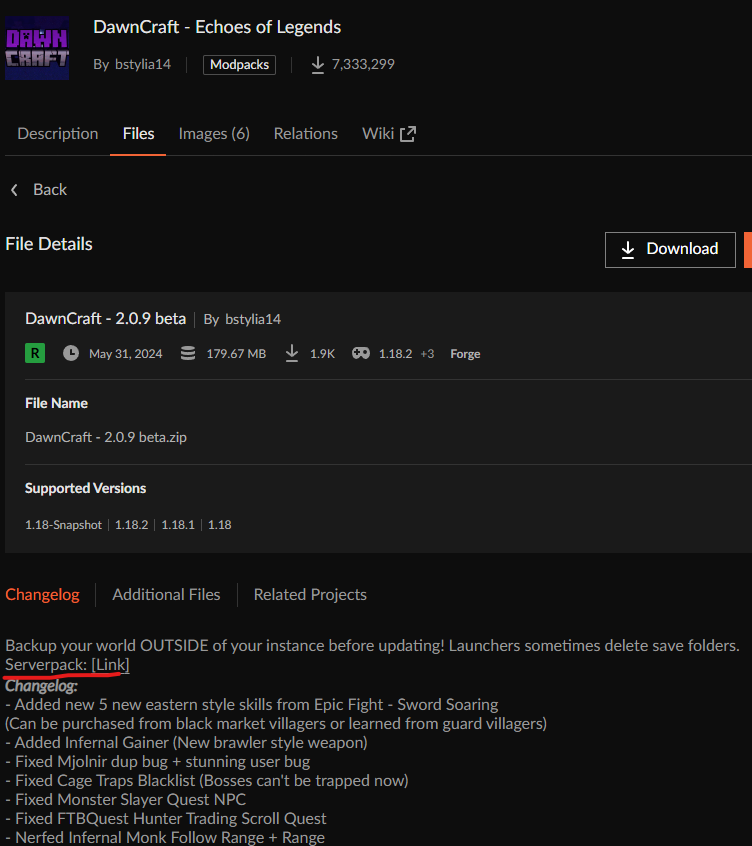Screen dimensions: 752x846
Task: Select the Backup your world warning text
Action: coord(372,645)
